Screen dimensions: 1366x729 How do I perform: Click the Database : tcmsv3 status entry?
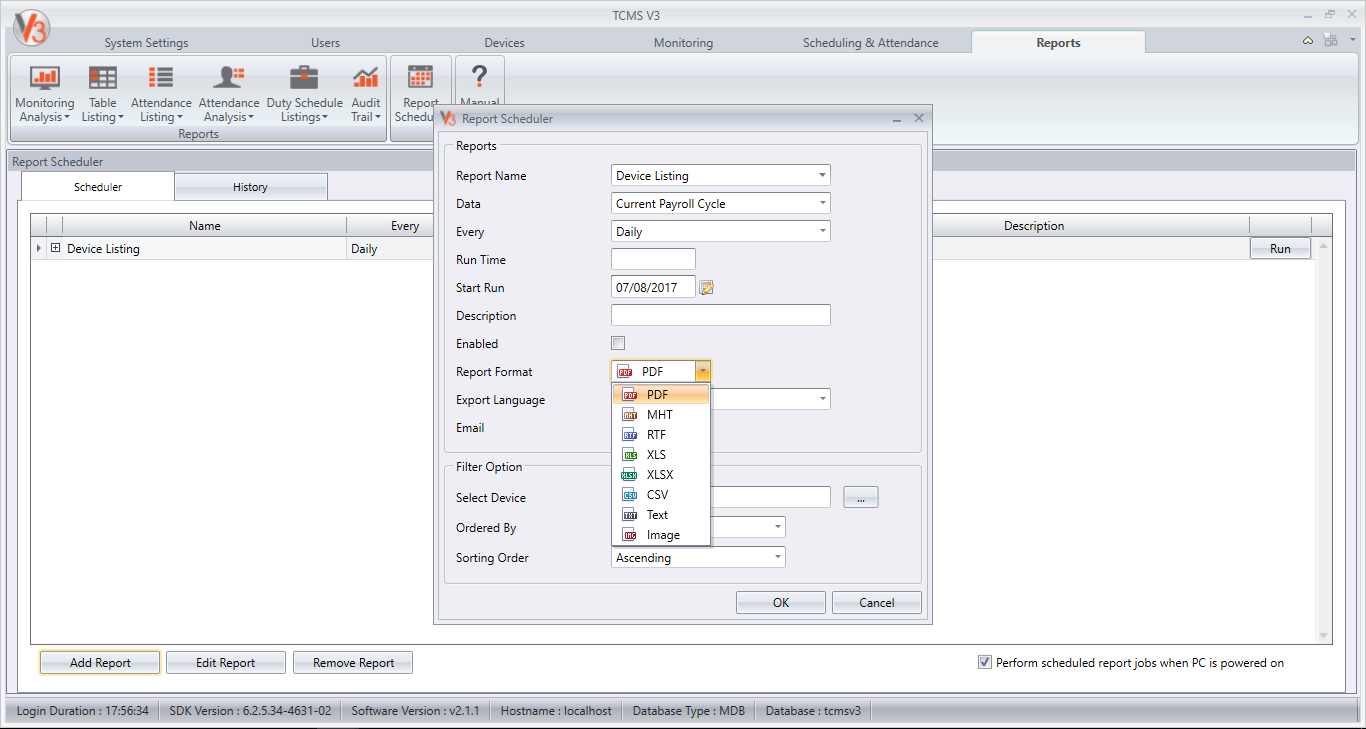[x=813, y=711]
